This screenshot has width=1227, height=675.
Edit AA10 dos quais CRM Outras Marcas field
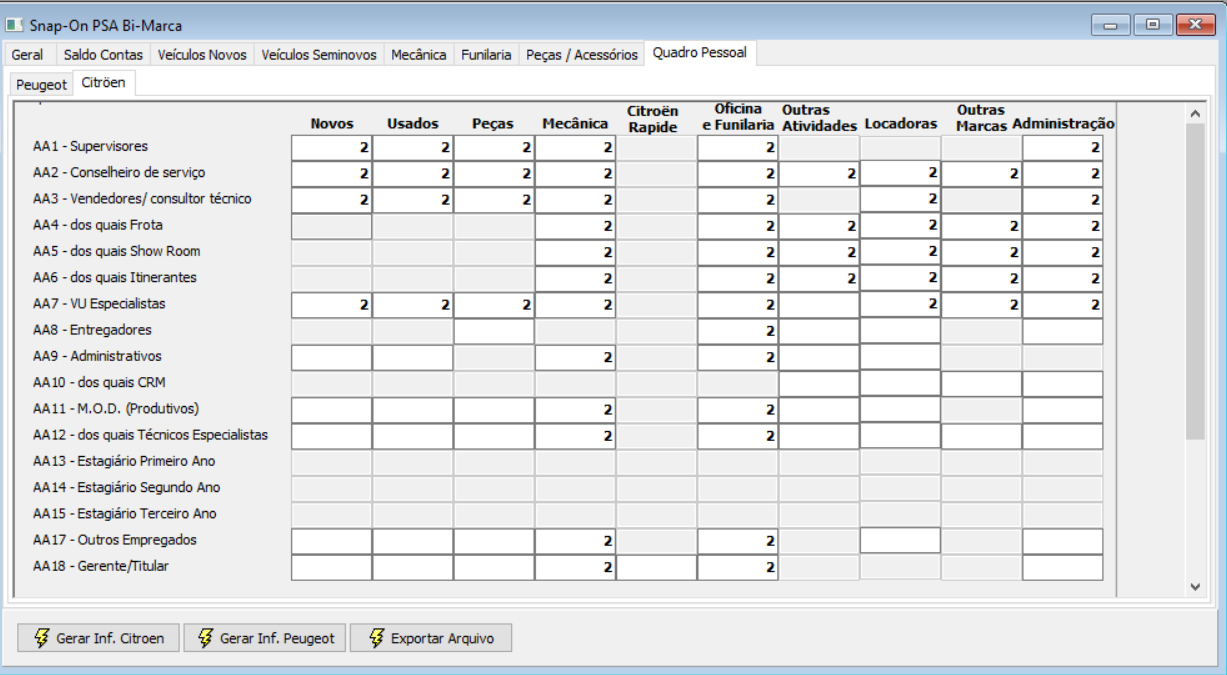pyautogui.click(x=981, y=383)
